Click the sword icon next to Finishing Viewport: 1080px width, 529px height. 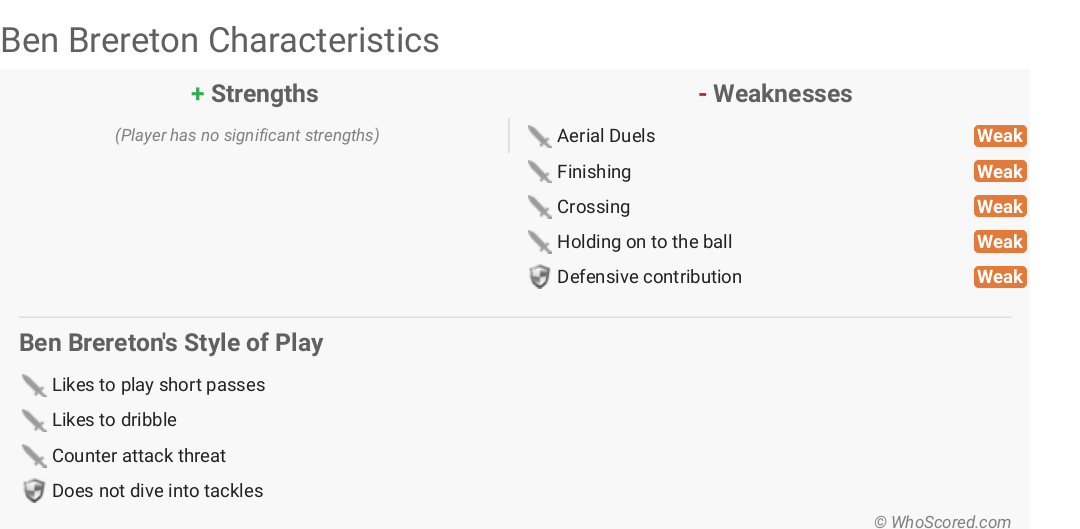[x=540, y=172]
